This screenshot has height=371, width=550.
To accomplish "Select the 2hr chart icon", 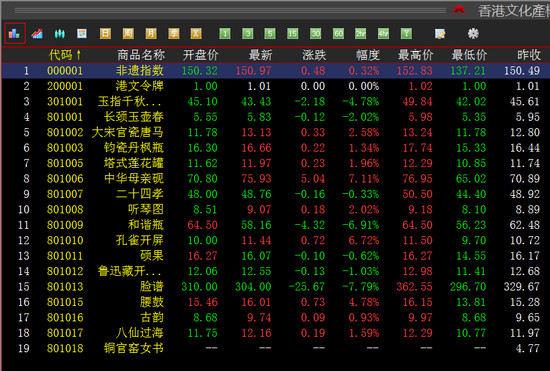I will pos(361,33).
